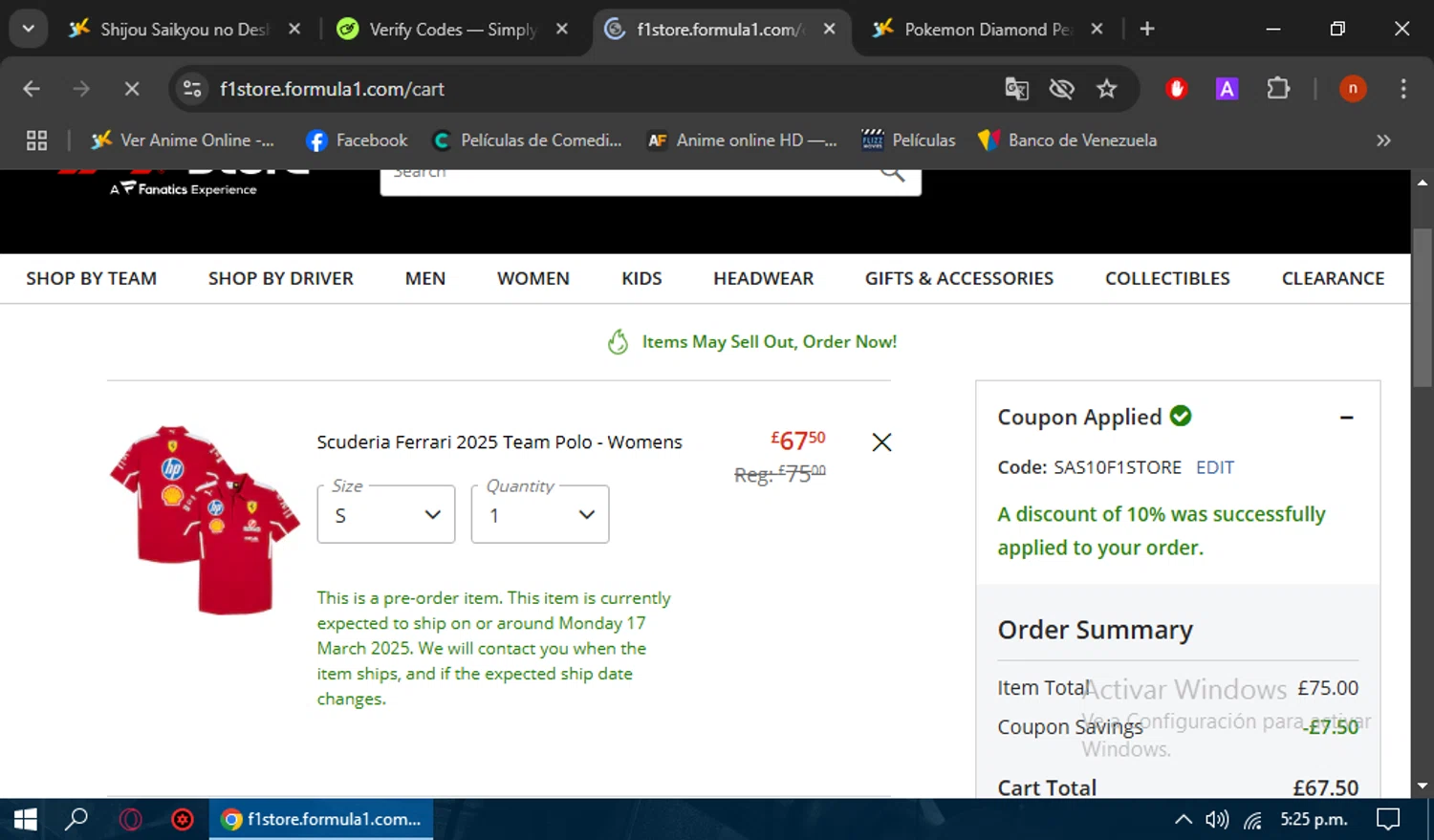Screen dimensions: 1434x840
Task: Open the tab search dropdown arrow
Action: pos(29,29)
